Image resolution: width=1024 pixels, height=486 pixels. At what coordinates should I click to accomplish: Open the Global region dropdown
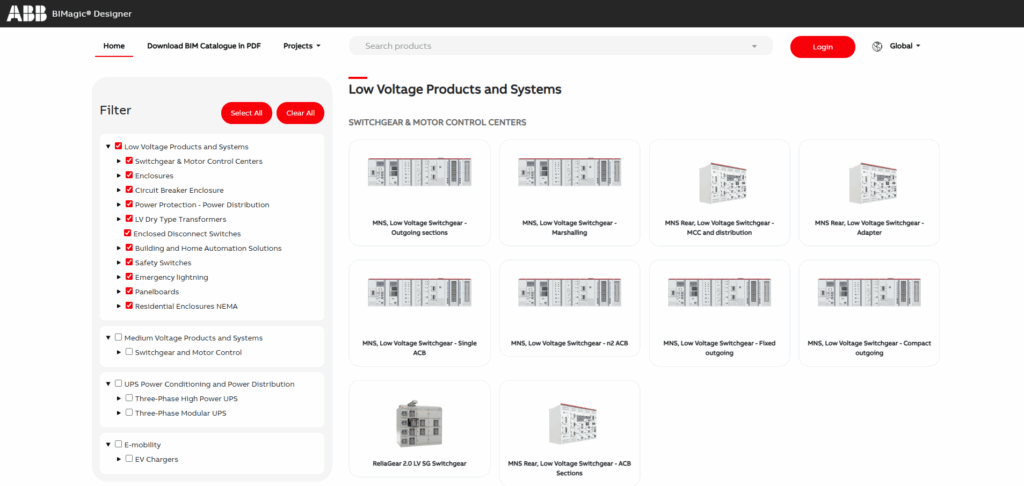coord(905,46)
